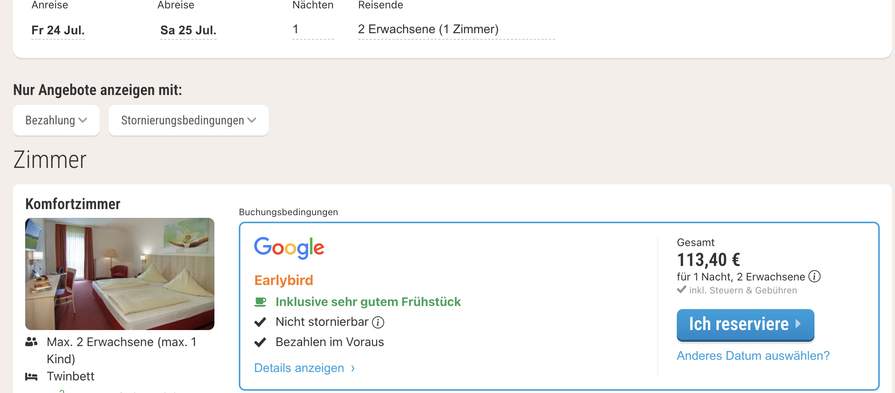
Task: Open the Stornierungsbedingungen filter dropdown
Action: (x=188, y=120)
